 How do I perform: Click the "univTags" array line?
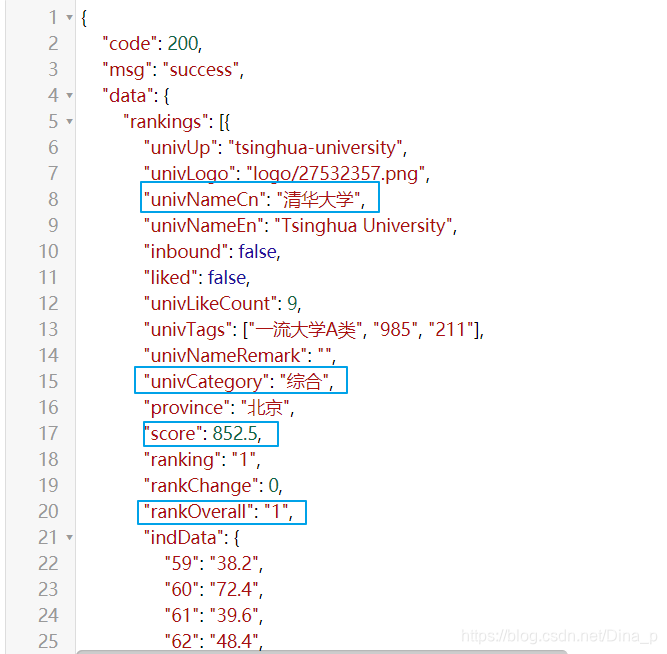[x=314, y=329]
